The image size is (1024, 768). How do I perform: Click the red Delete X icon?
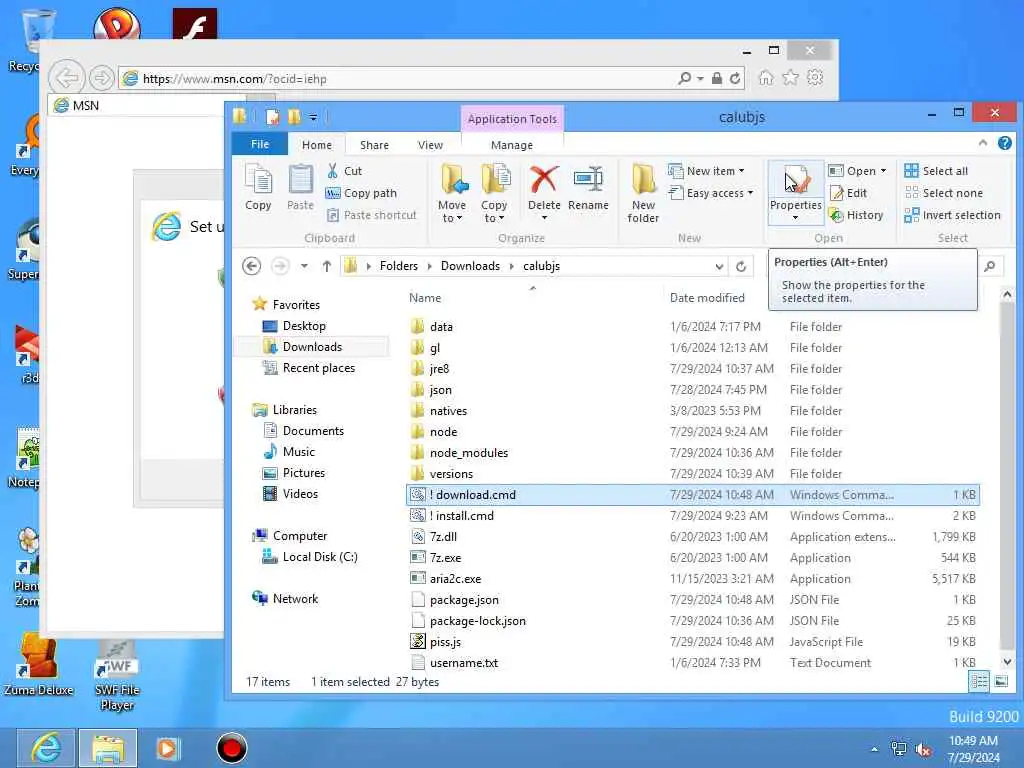pos(544,179)
